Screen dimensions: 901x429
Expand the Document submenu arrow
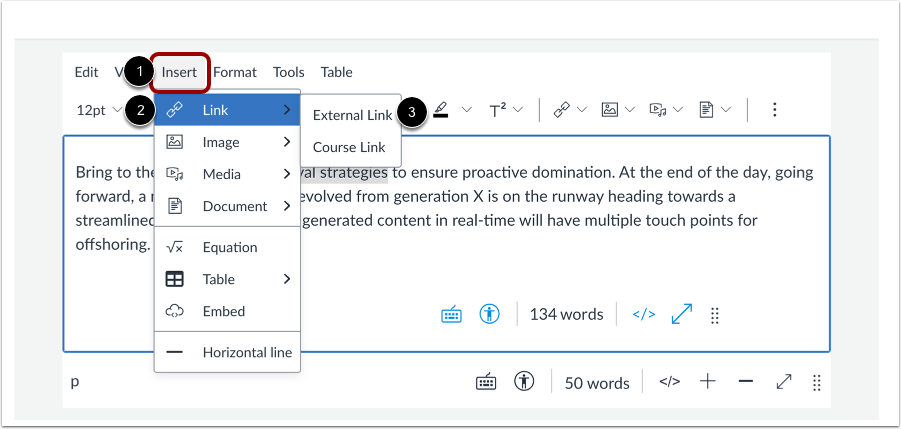287,206
